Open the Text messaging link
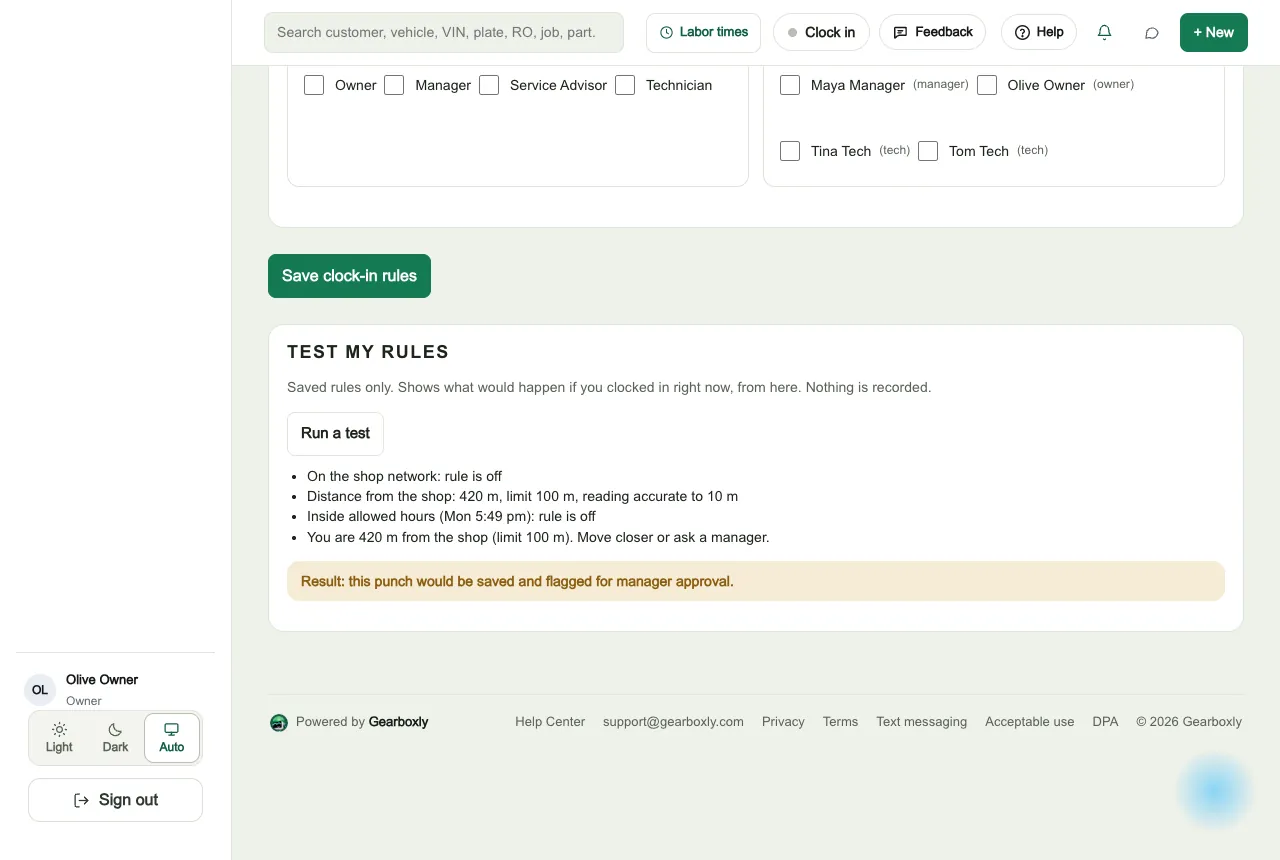This screenshot has width=1280, height=860. (921, 722)
